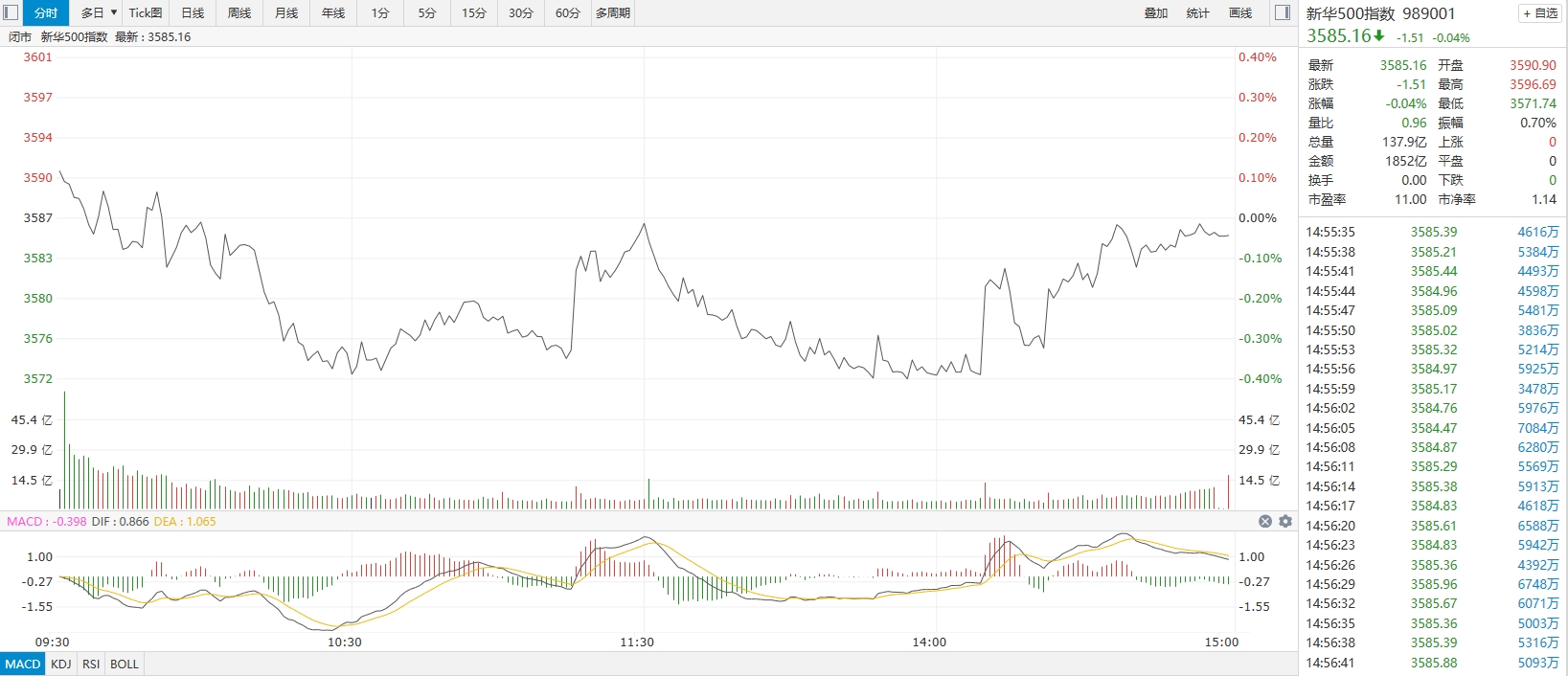Viewport: 1568px width, 676px height.
Task: Click the 叠加 overlay tool
Action: [x=1156, y=12]
